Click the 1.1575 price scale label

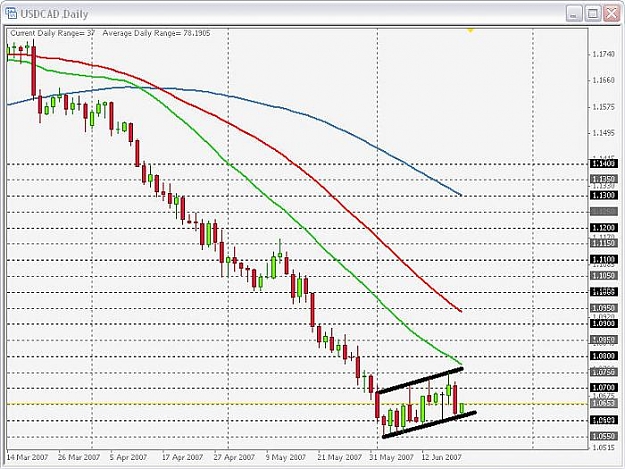pos(603,107)
